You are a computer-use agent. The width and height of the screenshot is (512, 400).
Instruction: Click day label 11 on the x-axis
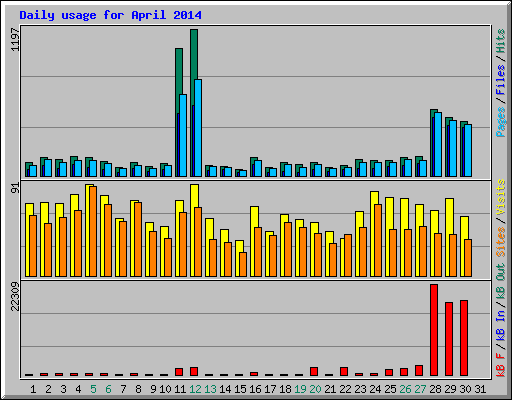pyautogui.click(x=180, y=389)
